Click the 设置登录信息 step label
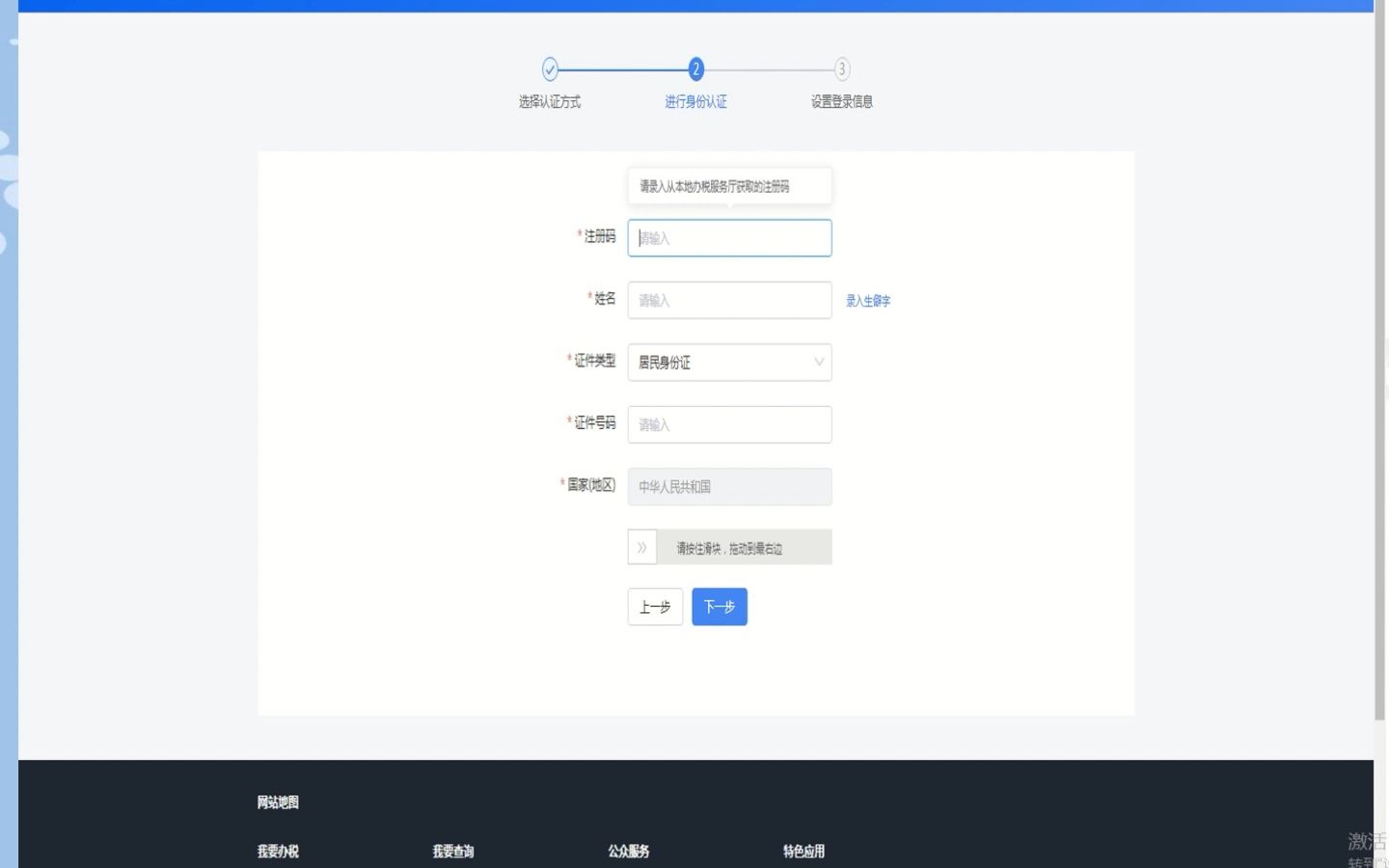The width and height of the screenshot is (1389, 868). click(x=842, y=102)
